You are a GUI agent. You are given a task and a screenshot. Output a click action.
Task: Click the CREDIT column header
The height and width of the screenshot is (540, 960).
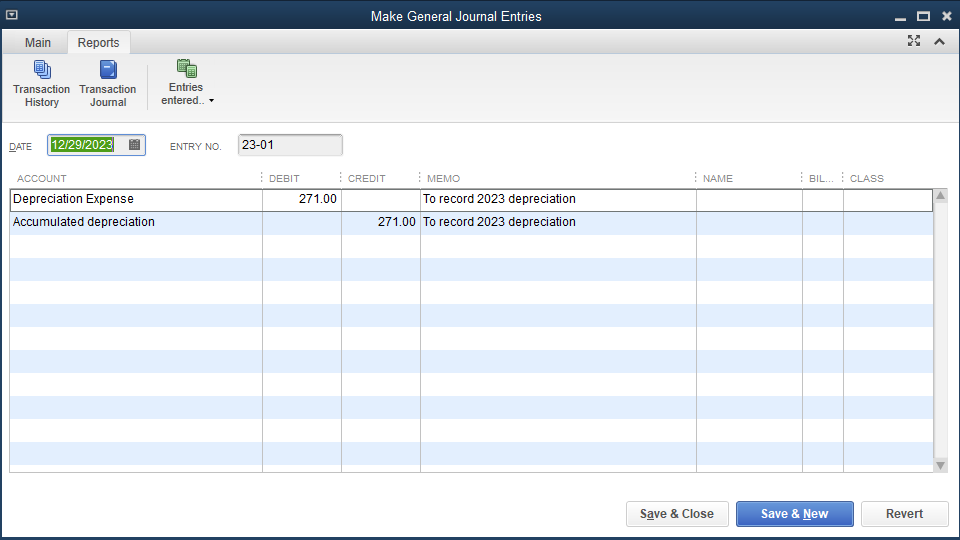point(367,179)
